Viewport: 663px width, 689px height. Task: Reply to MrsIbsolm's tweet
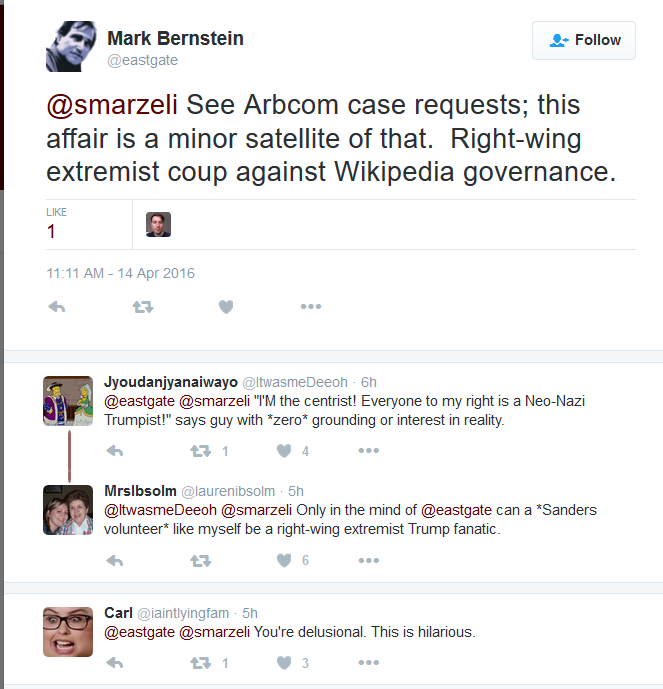pyautogui.click(x=115, y=560)
